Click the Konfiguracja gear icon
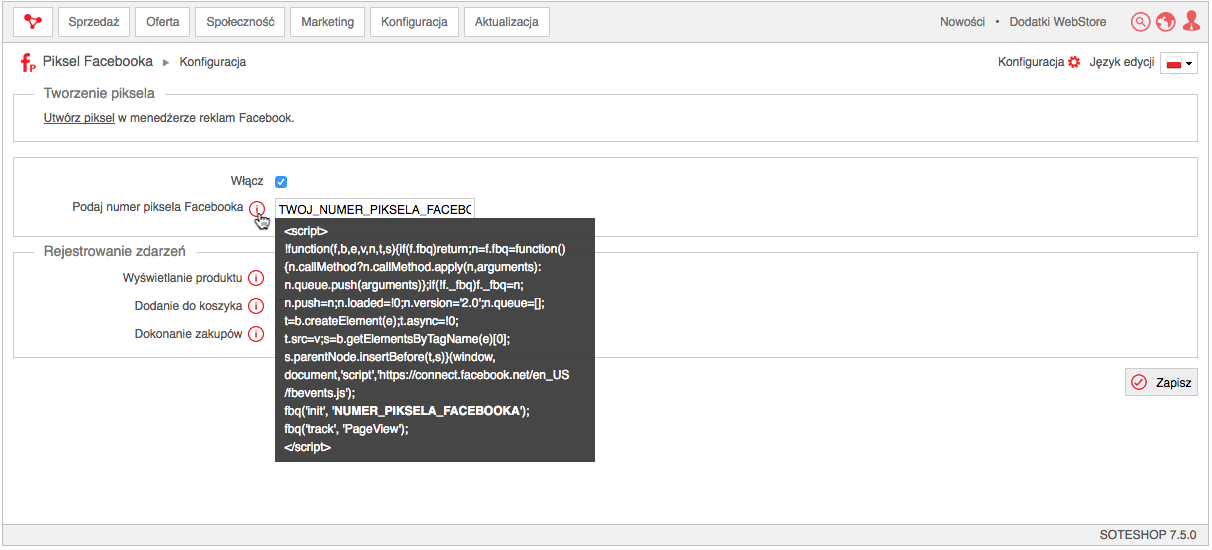The width and height of the screenshot is (1212, 550). [1074, 62]
